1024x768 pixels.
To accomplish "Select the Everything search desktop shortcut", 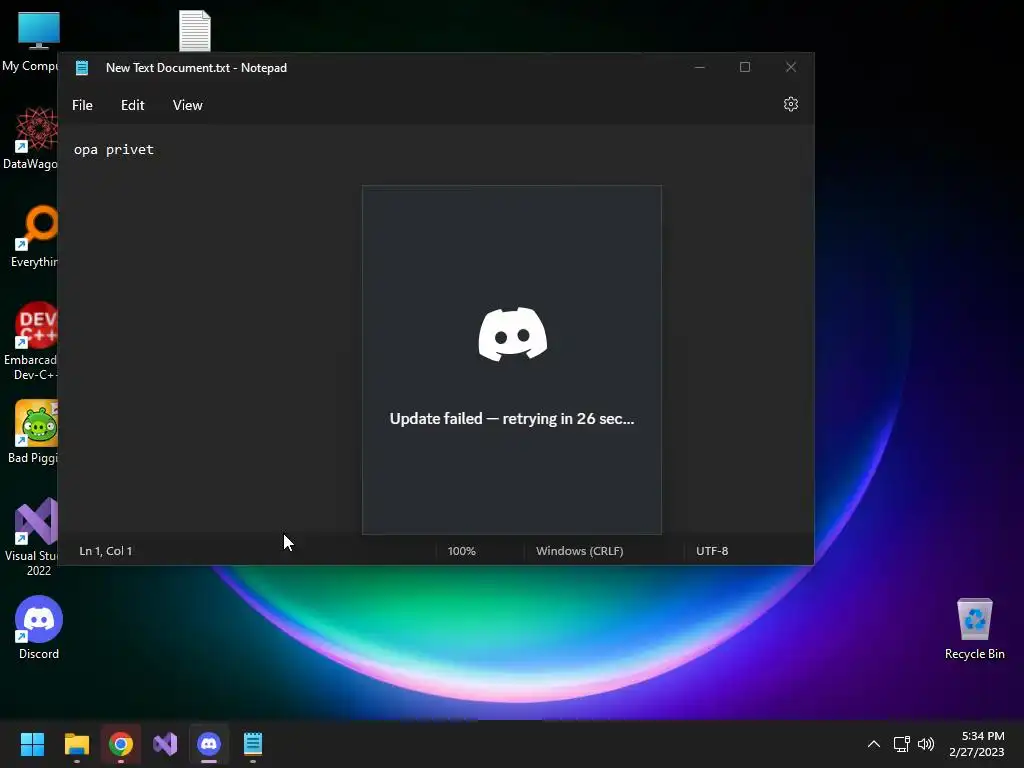I will pos(34,236).
